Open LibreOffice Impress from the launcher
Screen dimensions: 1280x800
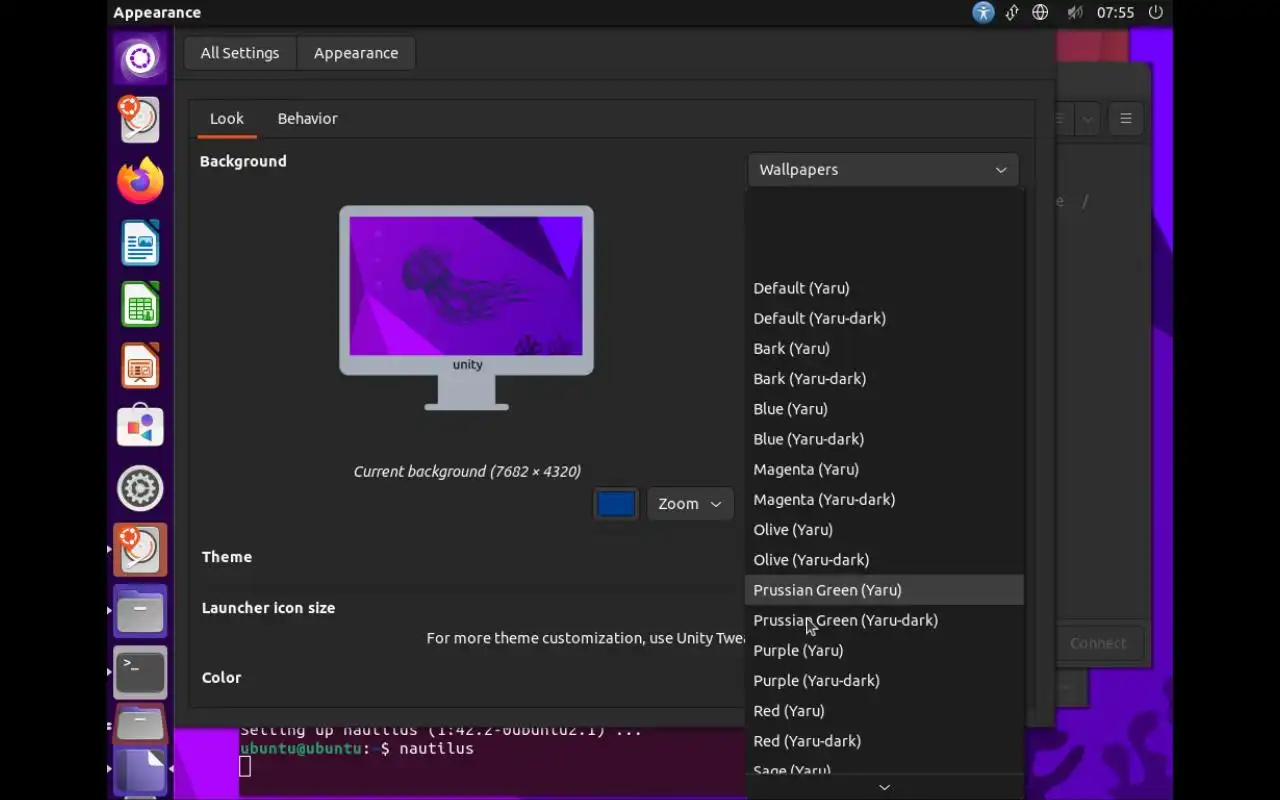click(x=140, y=366)
